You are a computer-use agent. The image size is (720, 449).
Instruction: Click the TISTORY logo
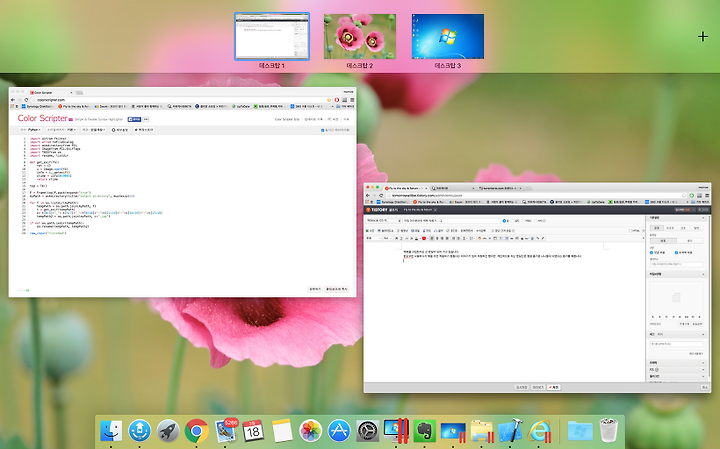pyautogui.click(x=379, y=209)
